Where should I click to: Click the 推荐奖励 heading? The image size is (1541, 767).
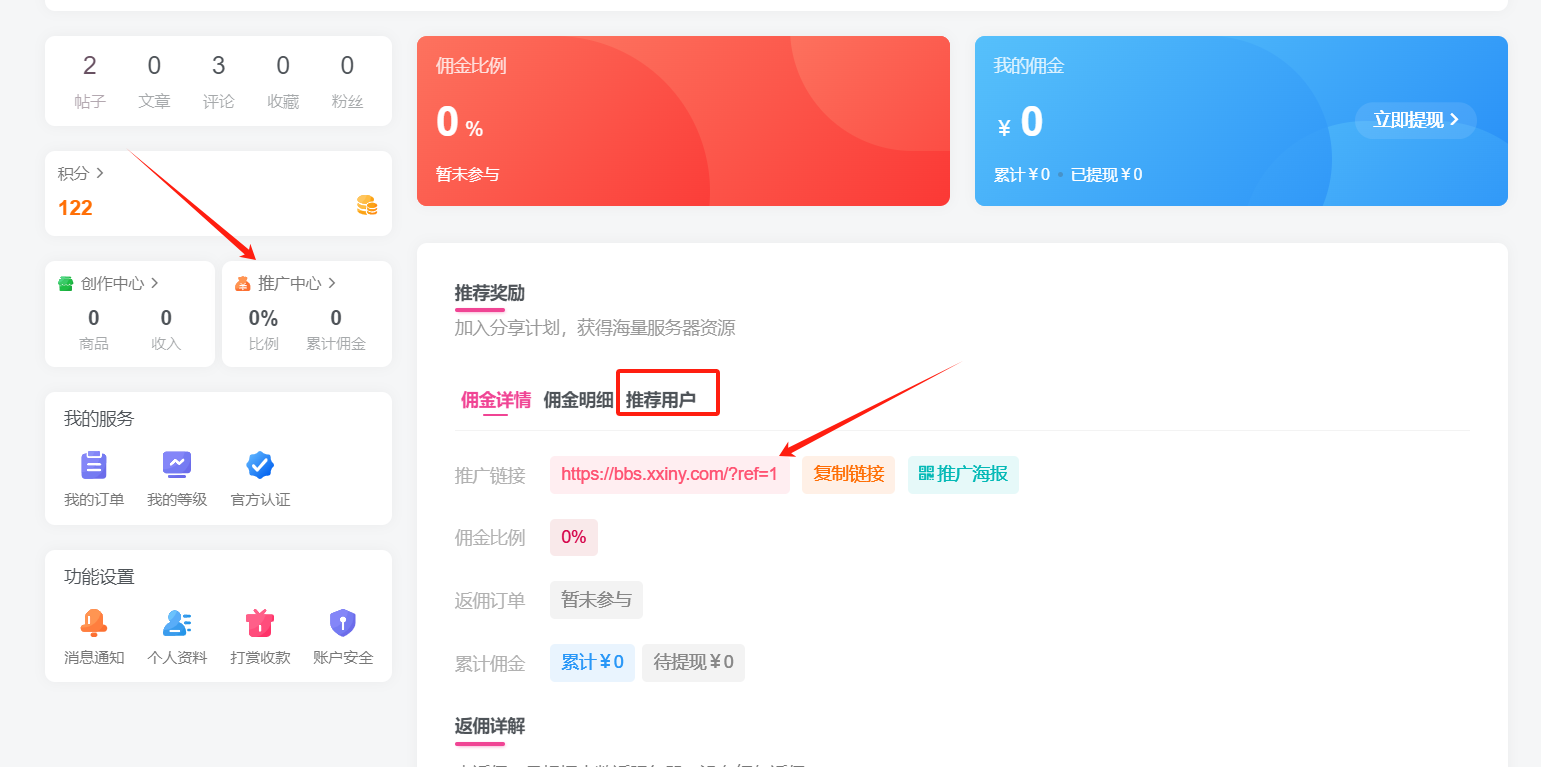490,293
